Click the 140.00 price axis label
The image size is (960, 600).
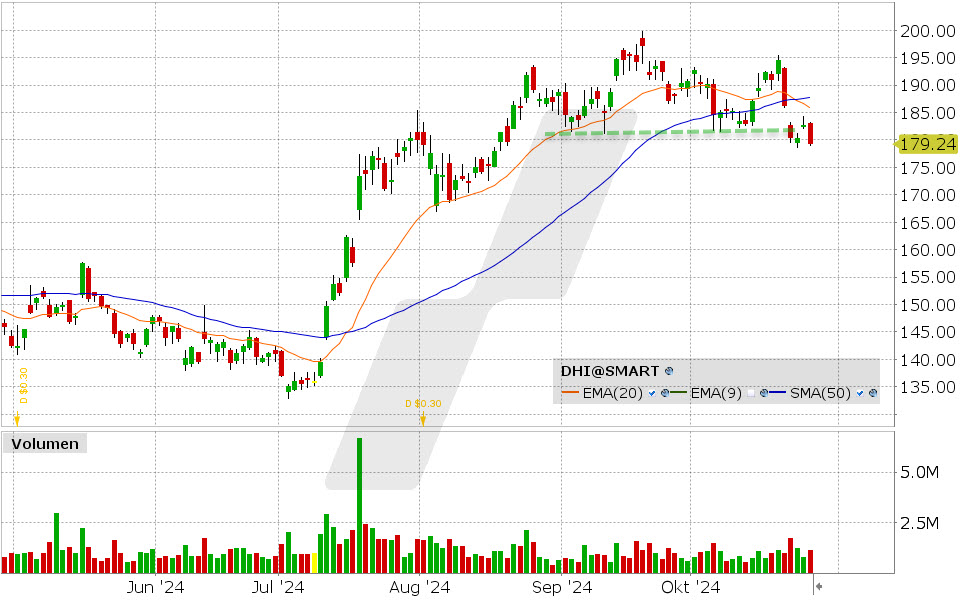pyautogui.click(x=928, y=360)
